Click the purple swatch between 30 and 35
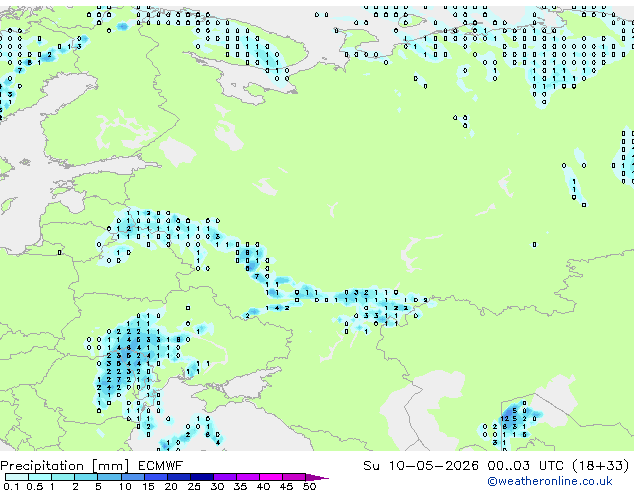The height and width of the screenshot is (490, 634). pyautogui.click(x=224, y=477)
